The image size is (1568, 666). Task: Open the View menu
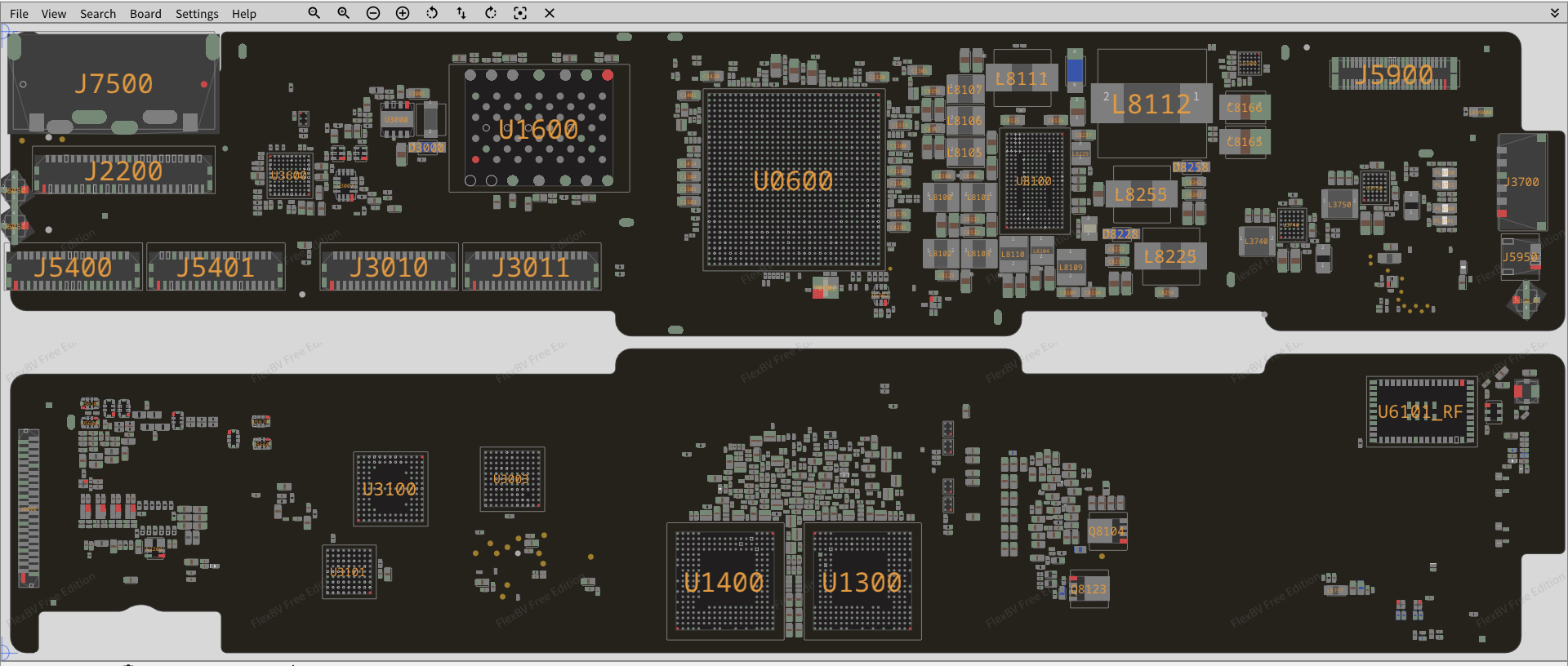point(54,14)
